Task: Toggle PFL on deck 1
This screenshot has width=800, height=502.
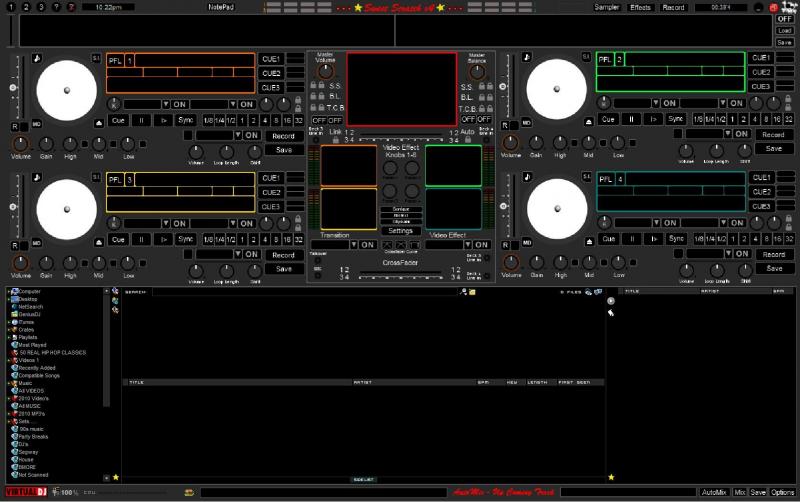Action: point(115,61)
